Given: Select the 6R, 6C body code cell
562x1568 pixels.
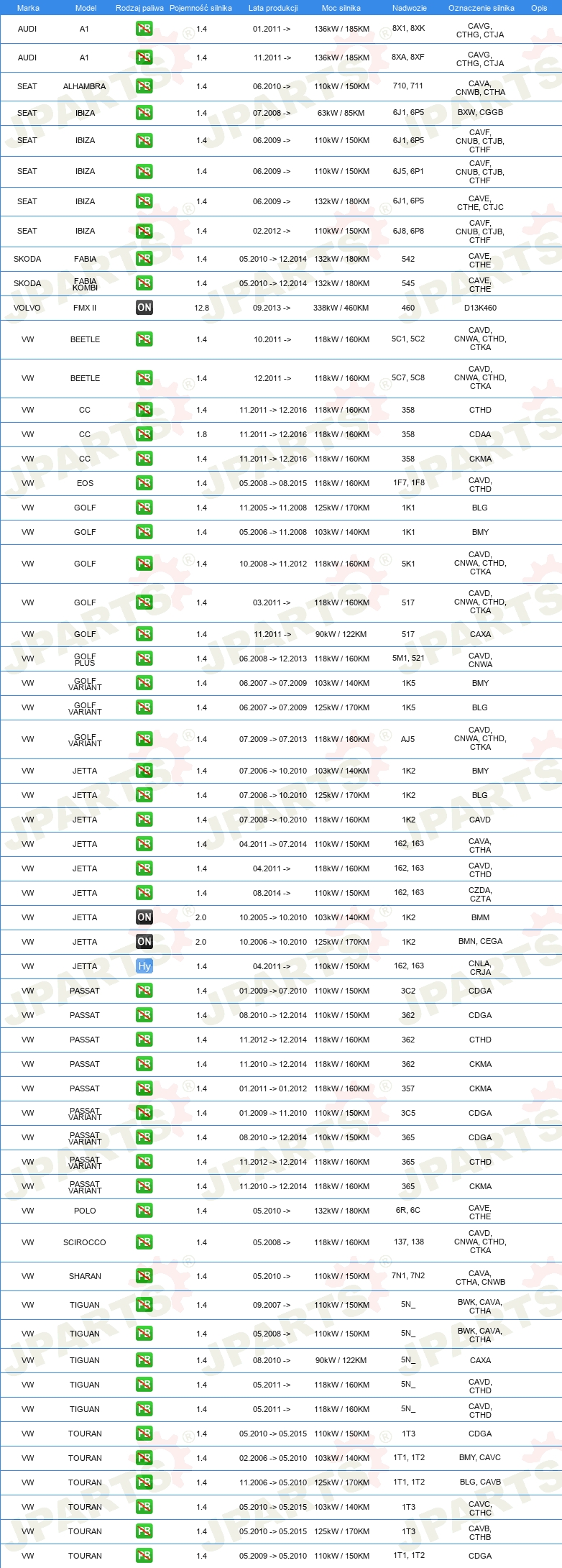Looking at the screenshot, I should tap(408, 1210).
